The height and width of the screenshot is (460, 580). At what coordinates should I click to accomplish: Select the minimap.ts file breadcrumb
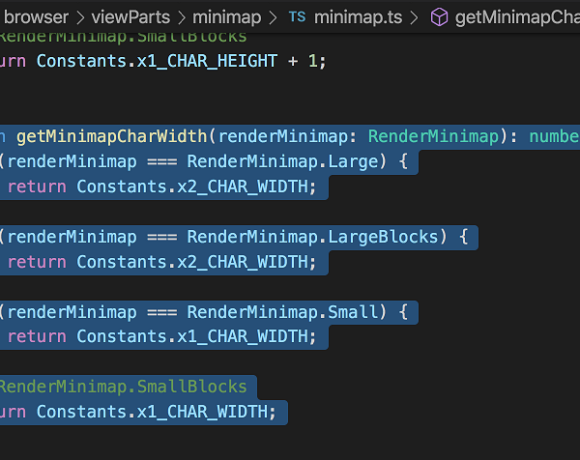[x=358, y=17]
